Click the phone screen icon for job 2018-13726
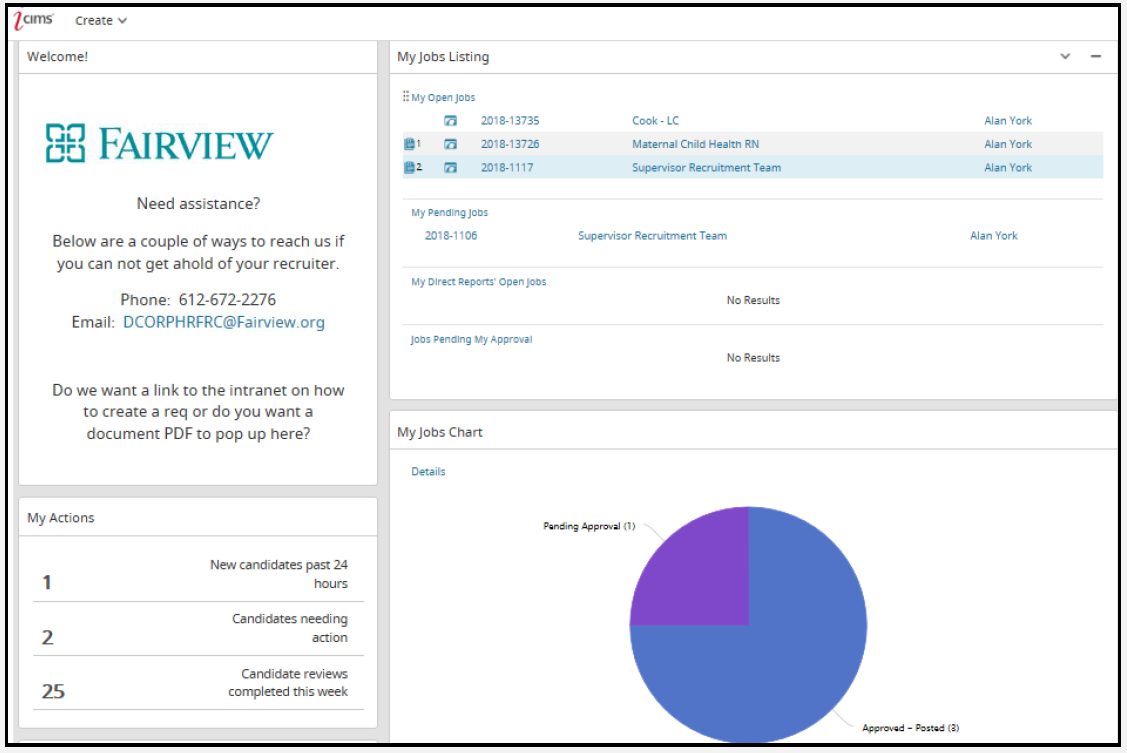1127x753 pixels. (451, 144)
